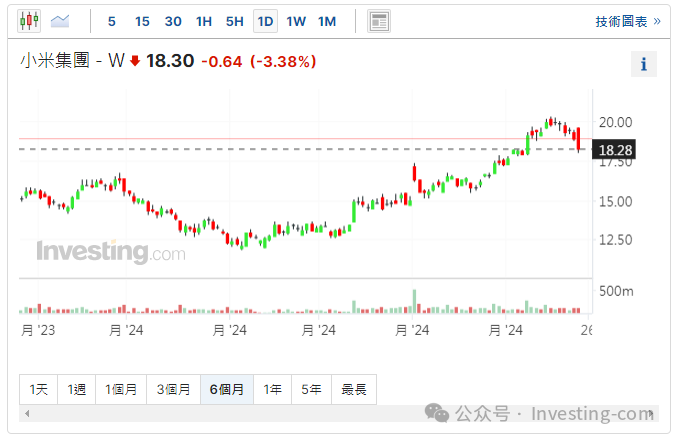Click the 15.00 price axis label
Image resolution: width=676 pixels, height=440 pixels.
pos(615,202)
